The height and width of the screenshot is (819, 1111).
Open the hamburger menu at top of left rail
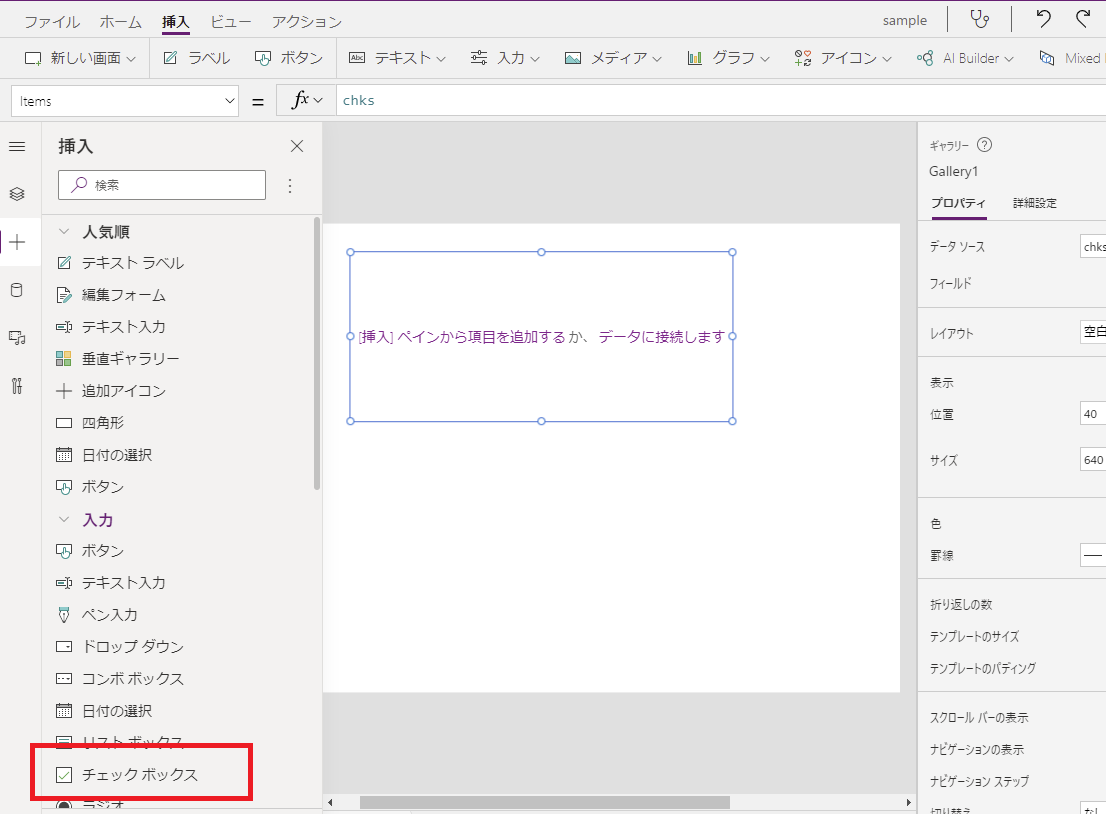(x=17, y=146)
